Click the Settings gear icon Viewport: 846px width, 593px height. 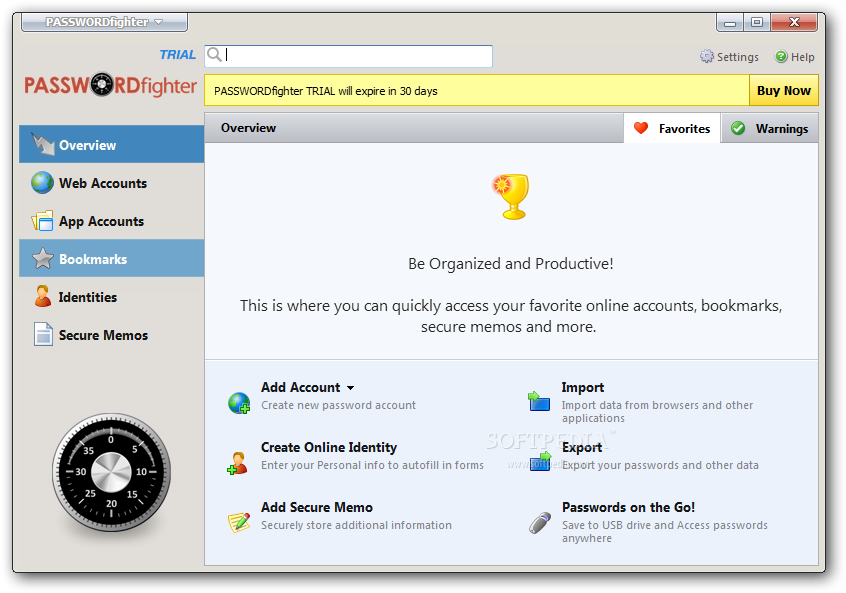(x=706, y=56)
